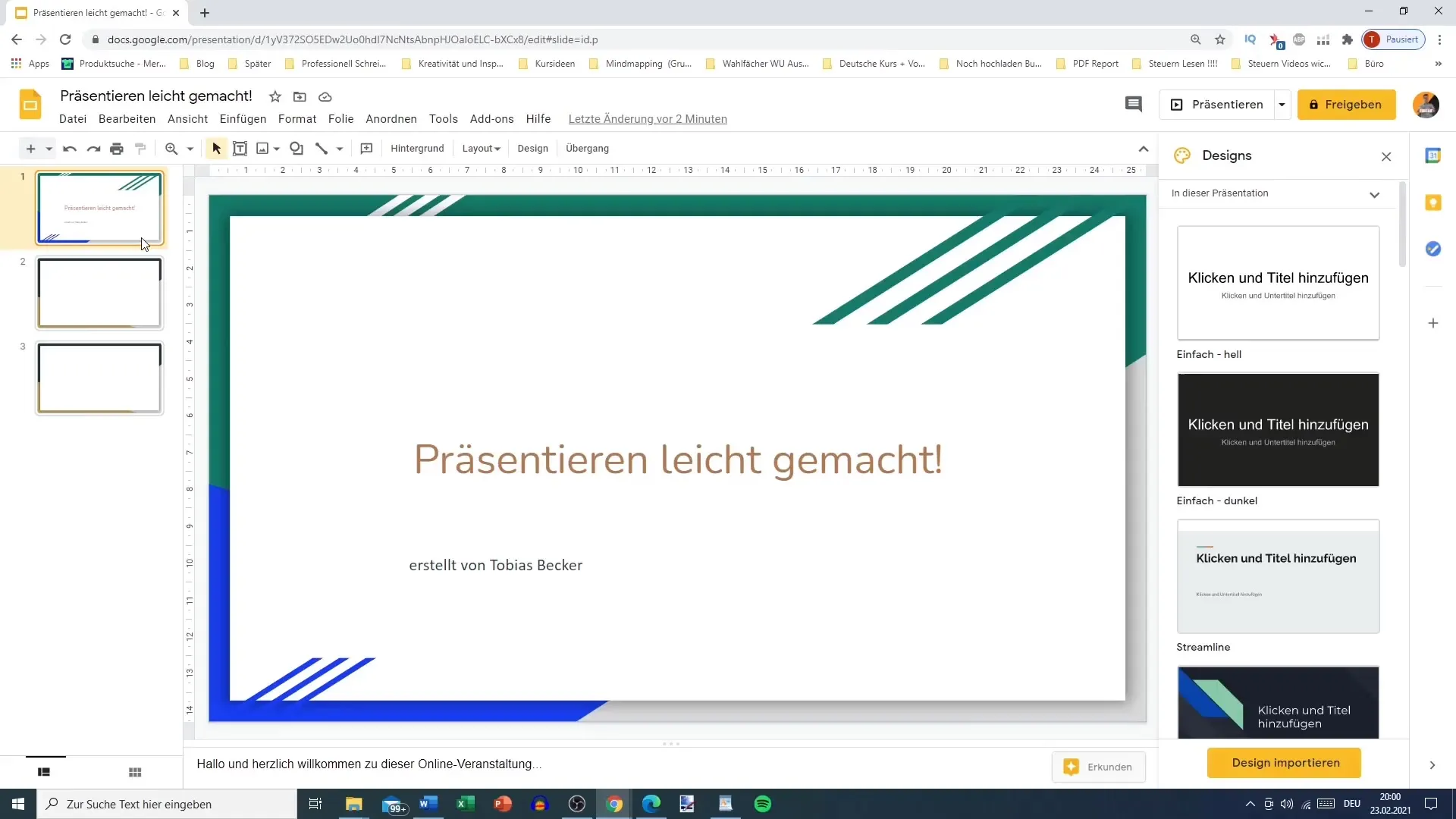Click the Erkunden button

pos(1098,767)
